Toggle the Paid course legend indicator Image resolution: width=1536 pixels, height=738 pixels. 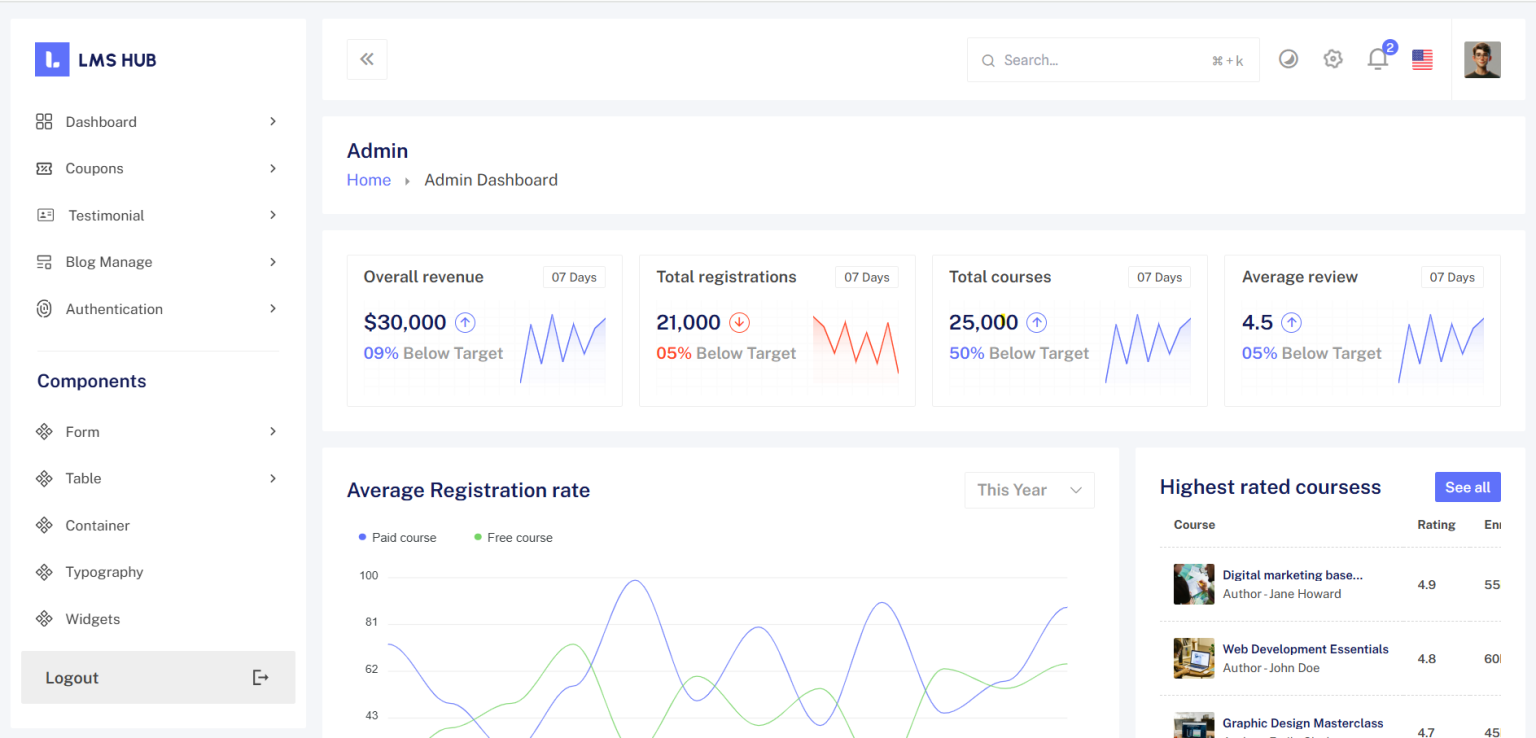[x=361, y=537]
